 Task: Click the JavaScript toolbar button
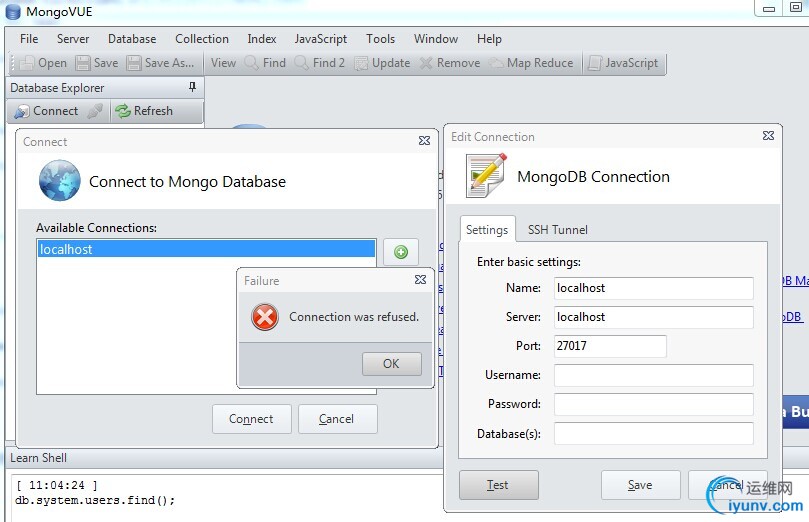coord(623,63)
